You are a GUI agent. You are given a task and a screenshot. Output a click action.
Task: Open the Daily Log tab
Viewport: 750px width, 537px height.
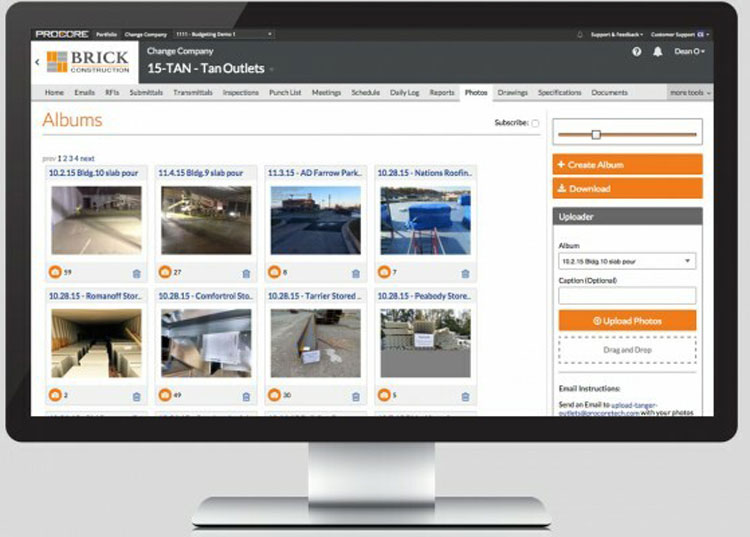point(404,93)
